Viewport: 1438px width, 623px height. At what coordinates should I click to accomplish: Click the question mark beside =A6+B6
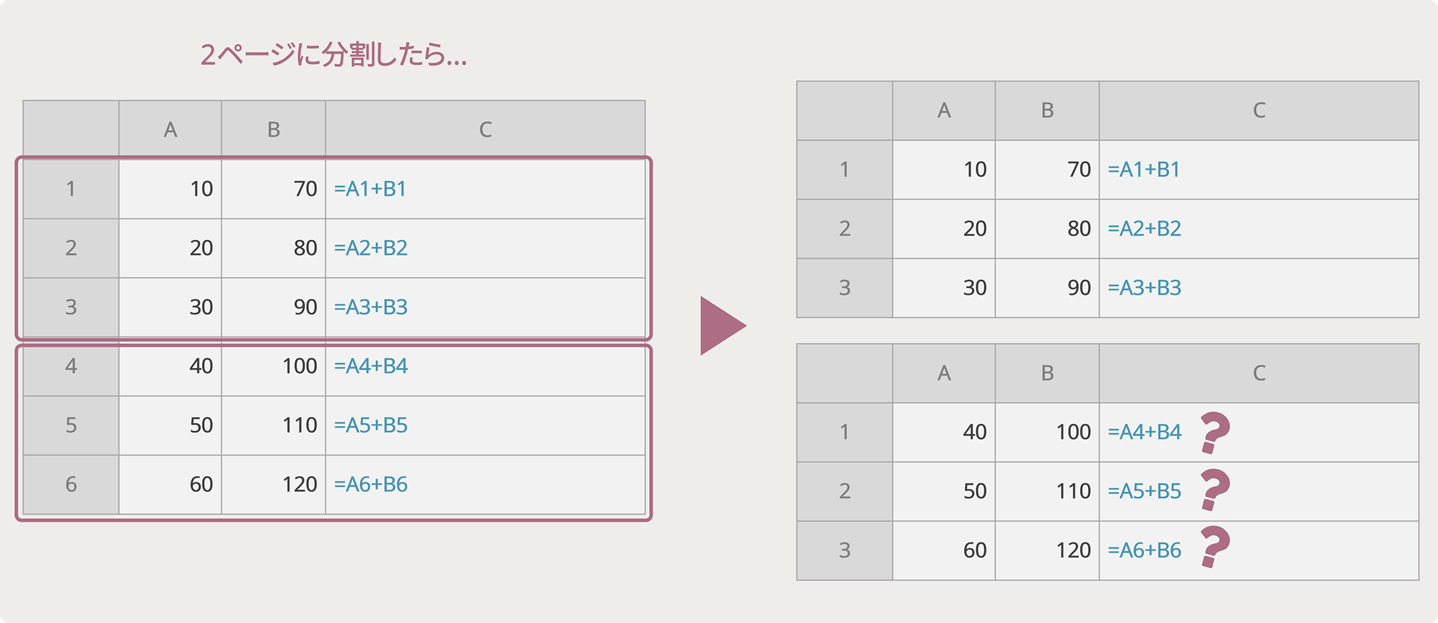(x=1214, y=548)
